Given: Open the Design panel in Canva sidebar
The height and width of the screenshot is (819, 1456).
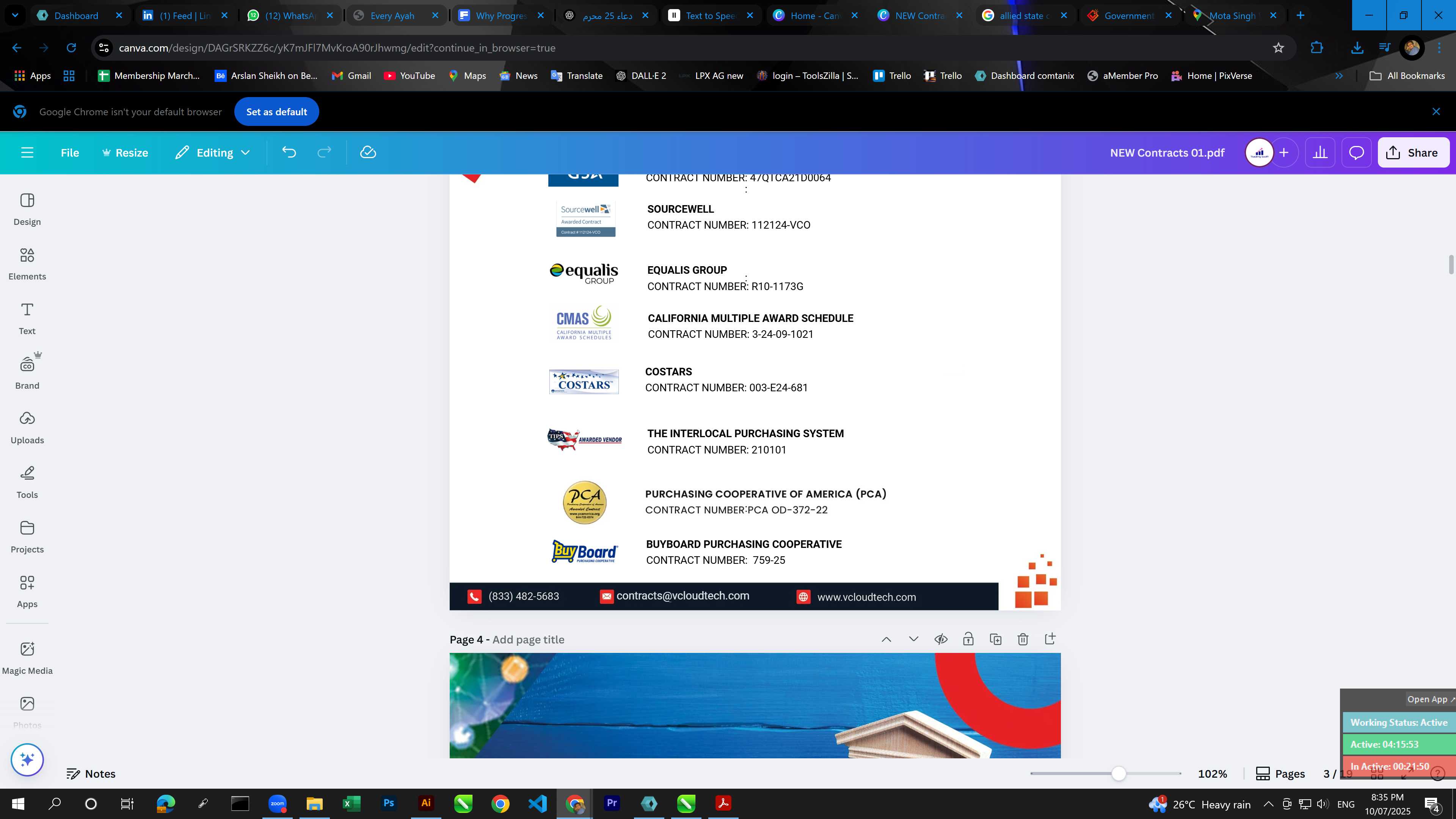Looking at the screenshot, I should point(27,209).
